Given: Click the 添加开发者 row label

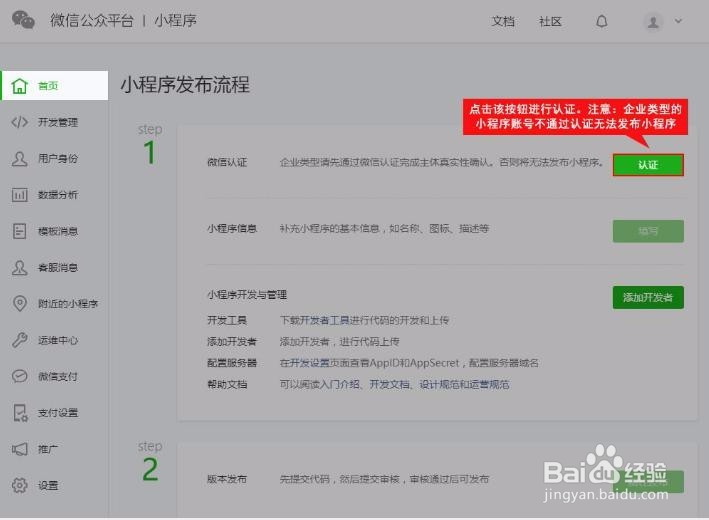Looking at the screenshot, I should (x=232, y=342).
